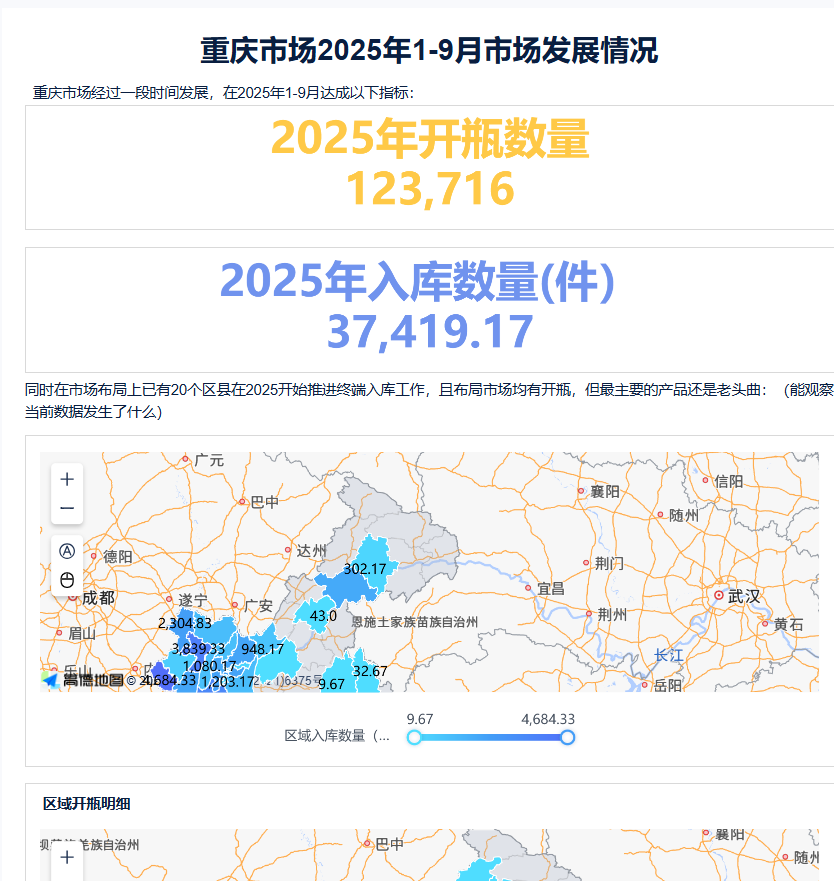
Task: Select the map region labeled 32.67
Action: (369, 670)
